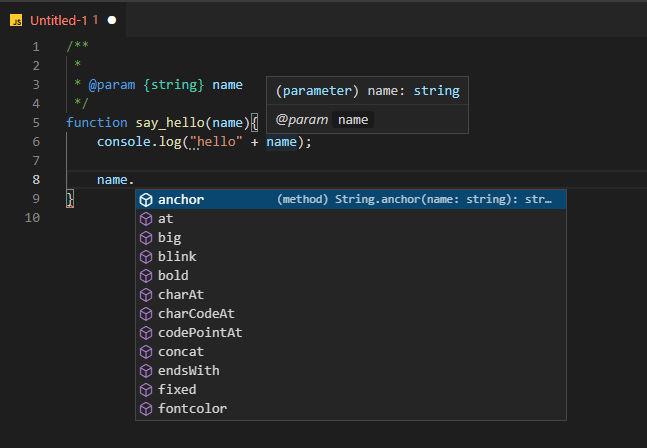
Task: Click line number 1 in the gutter
Action: click(x=36, y=47)
